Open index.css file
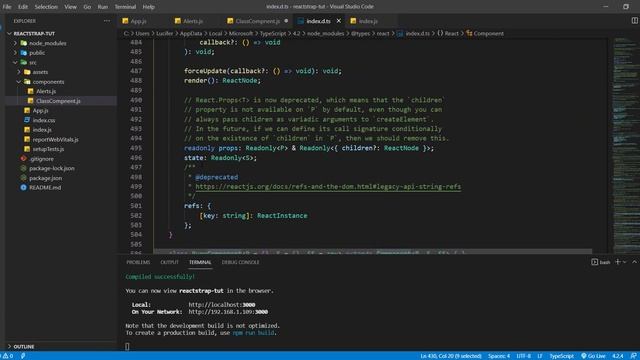Image resolution: width=640 pixels, height=360 pixels. 44,120
